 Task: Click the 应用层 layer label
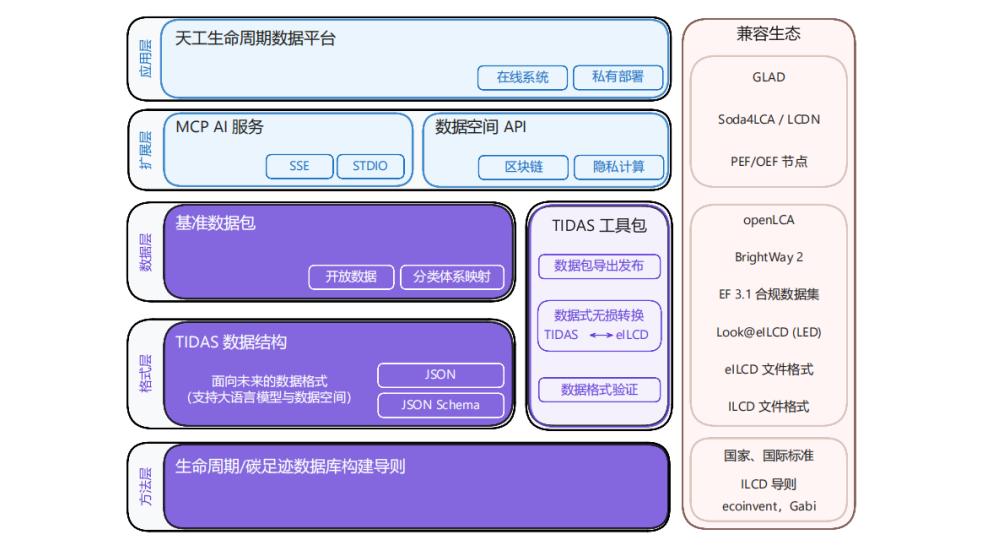pos(146,59)
